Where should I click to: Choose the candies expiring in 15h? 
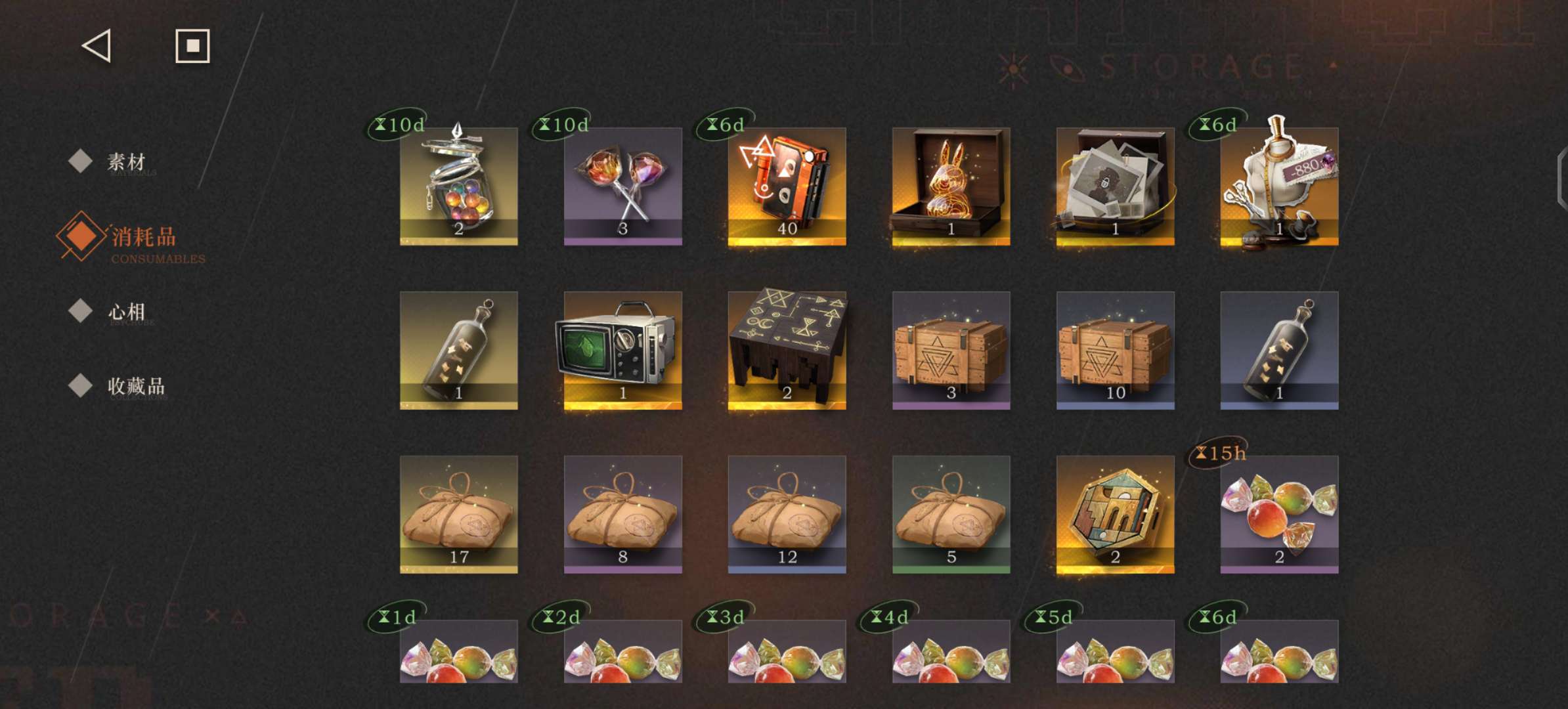click(x=1279, y=515)
